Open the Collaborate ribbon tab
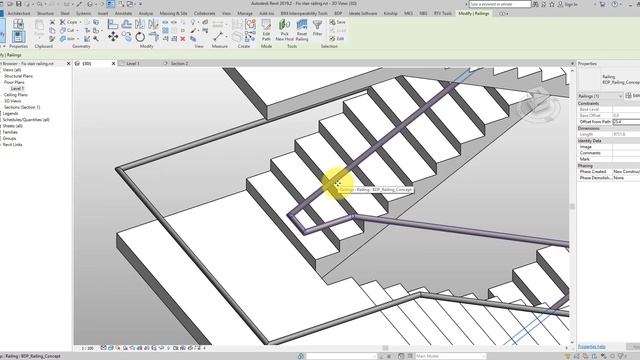The height and width of the screenshot is (360, 640). [x=204, y=13]
